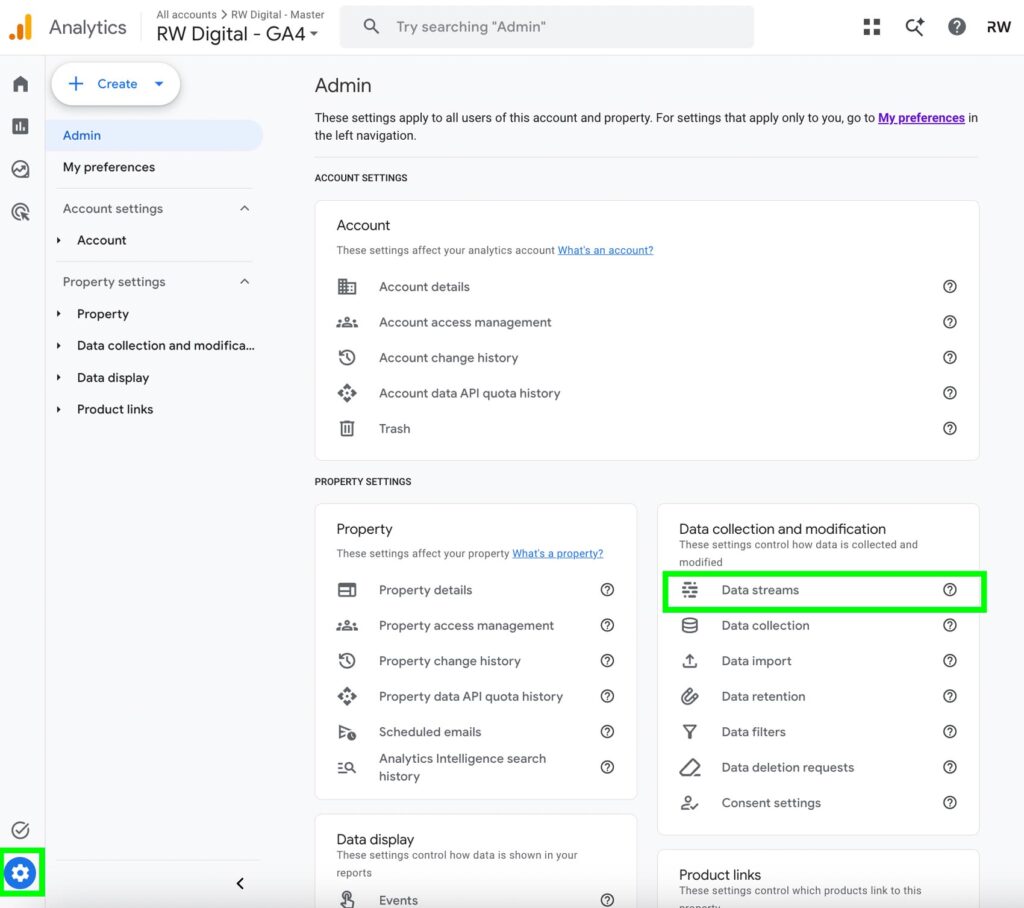1024x908 pixels.
Task: Expand the Product links tree item
Action: 59,410
